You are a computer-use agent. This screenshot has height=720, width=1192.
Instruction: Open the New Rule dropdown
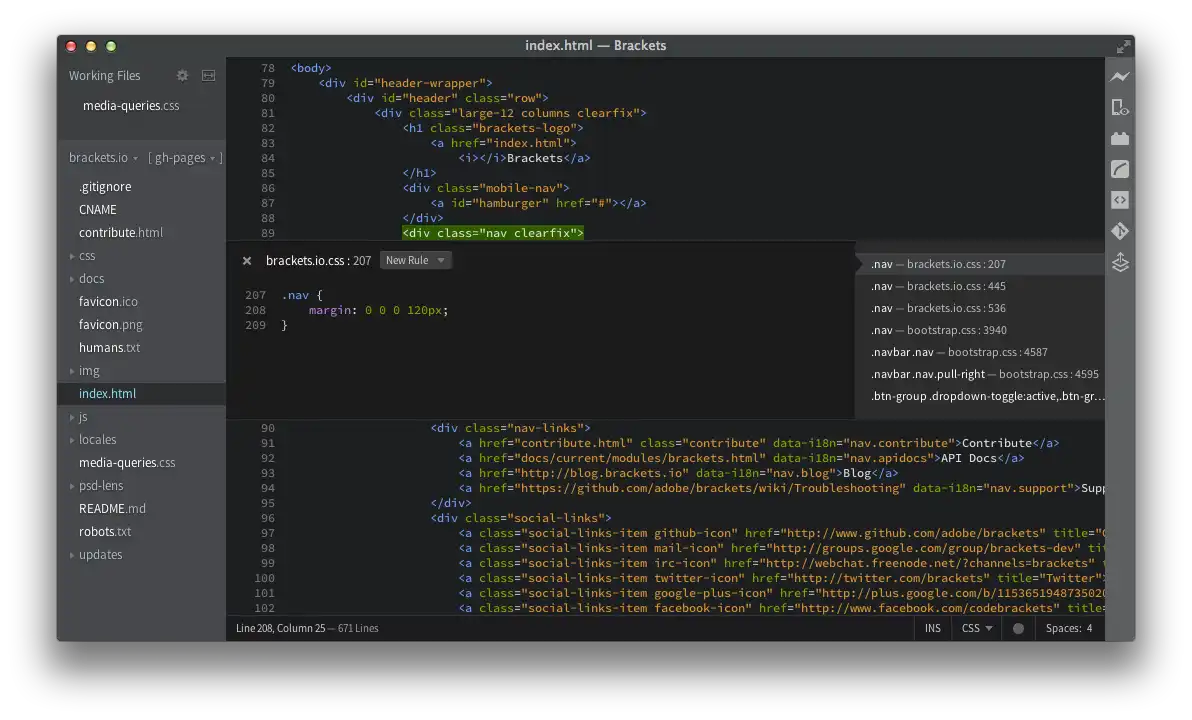[x=415, y=260]
